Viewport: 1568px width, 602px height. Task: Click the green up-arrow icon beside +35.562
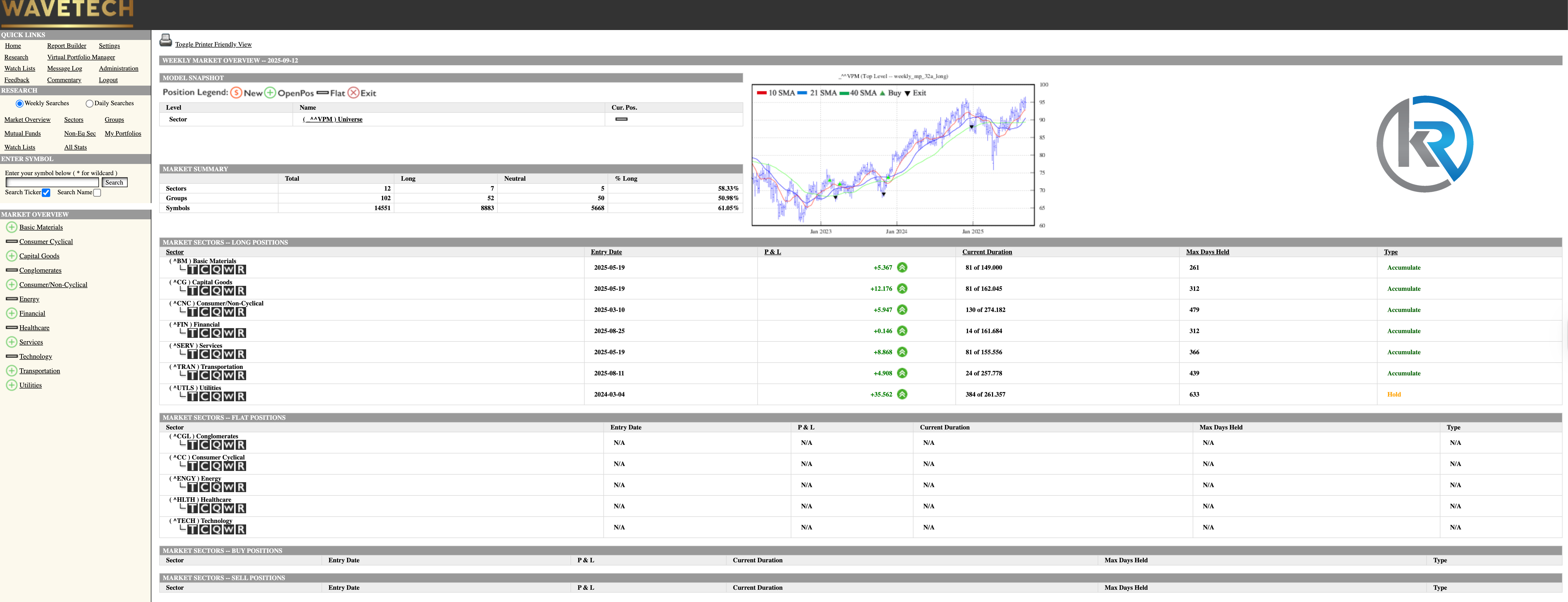pyautogui.click(x=902, y=394)
